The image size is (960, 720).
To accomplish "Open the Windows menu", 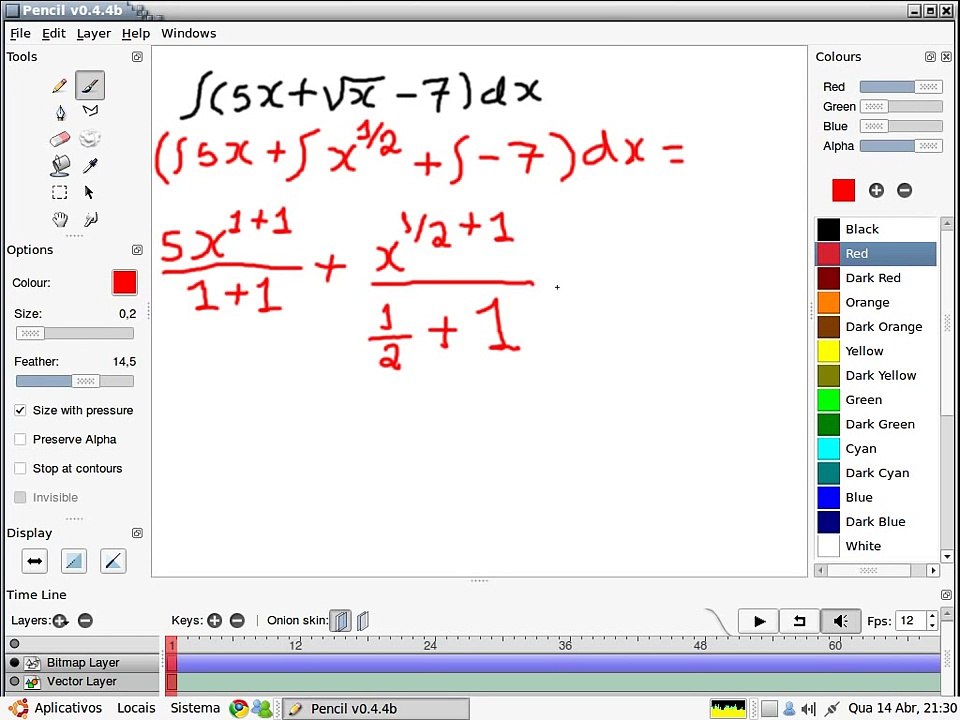I will [189, 33].
